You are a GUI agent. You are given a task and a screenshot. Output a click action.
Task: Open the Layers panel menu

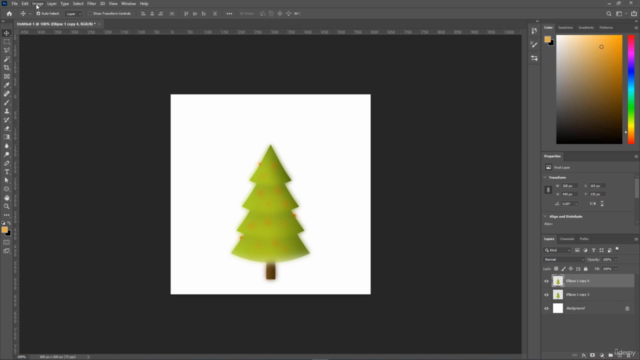(636, 239)
